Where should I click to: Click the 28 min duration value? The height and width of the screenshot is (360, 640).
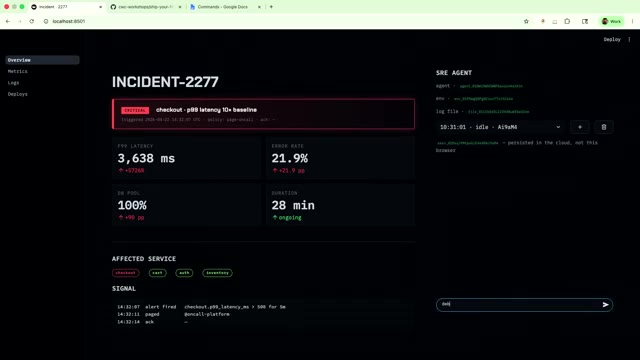[x=293, y=205]
